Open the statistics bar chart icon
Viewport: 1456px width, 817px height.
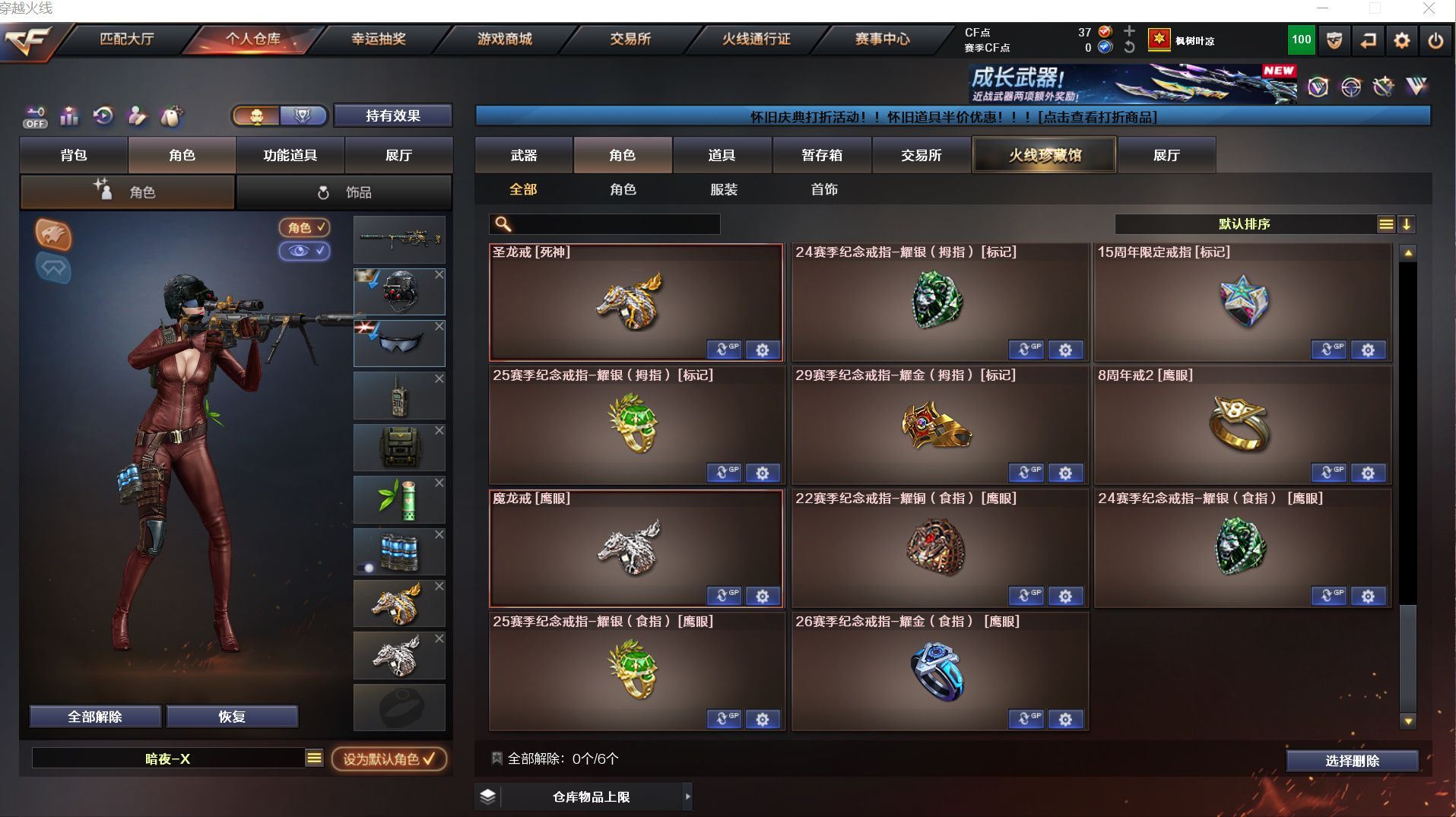69,116
